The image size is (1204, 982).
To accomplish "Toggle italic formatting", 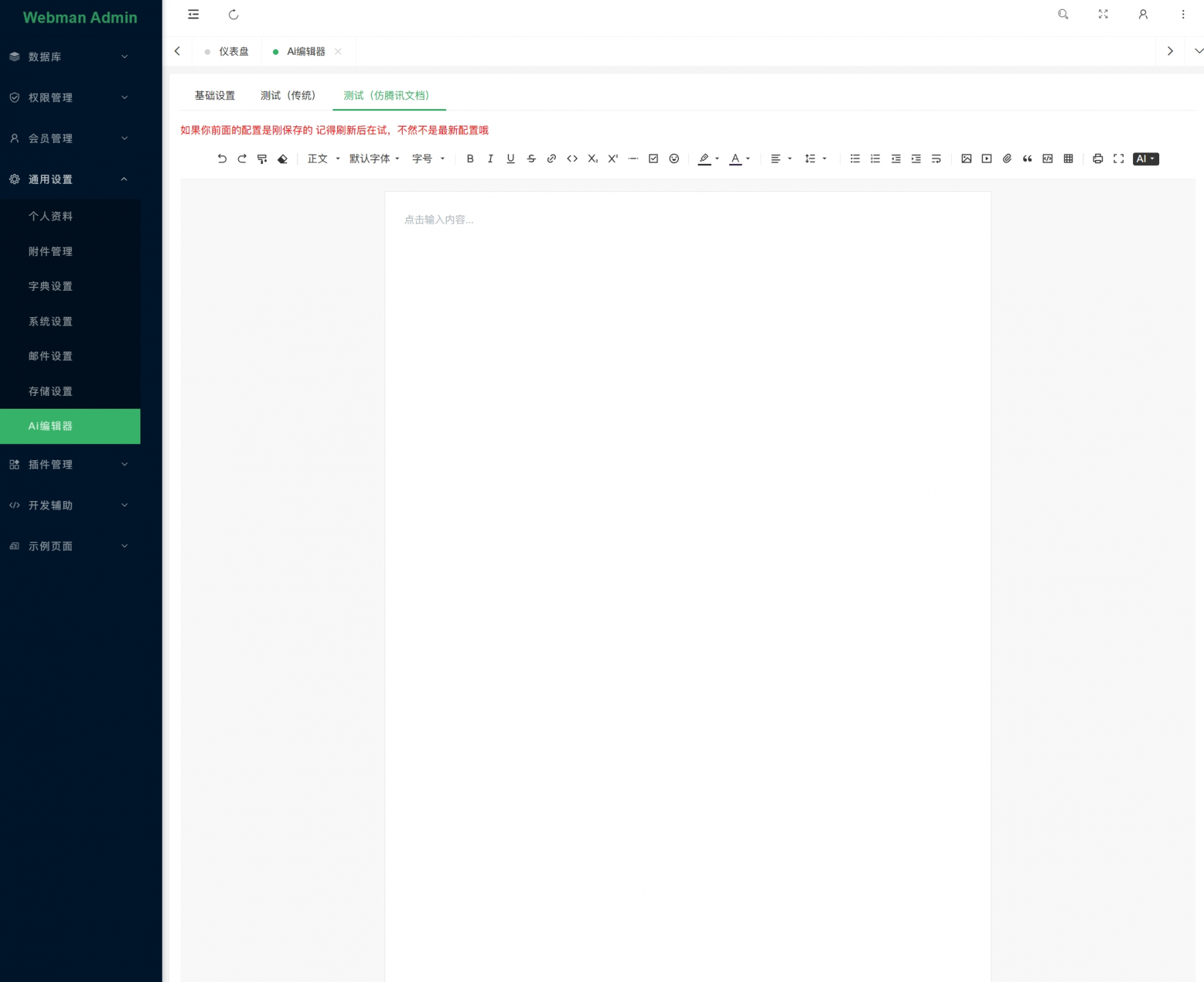I will [x=490, y=159].
